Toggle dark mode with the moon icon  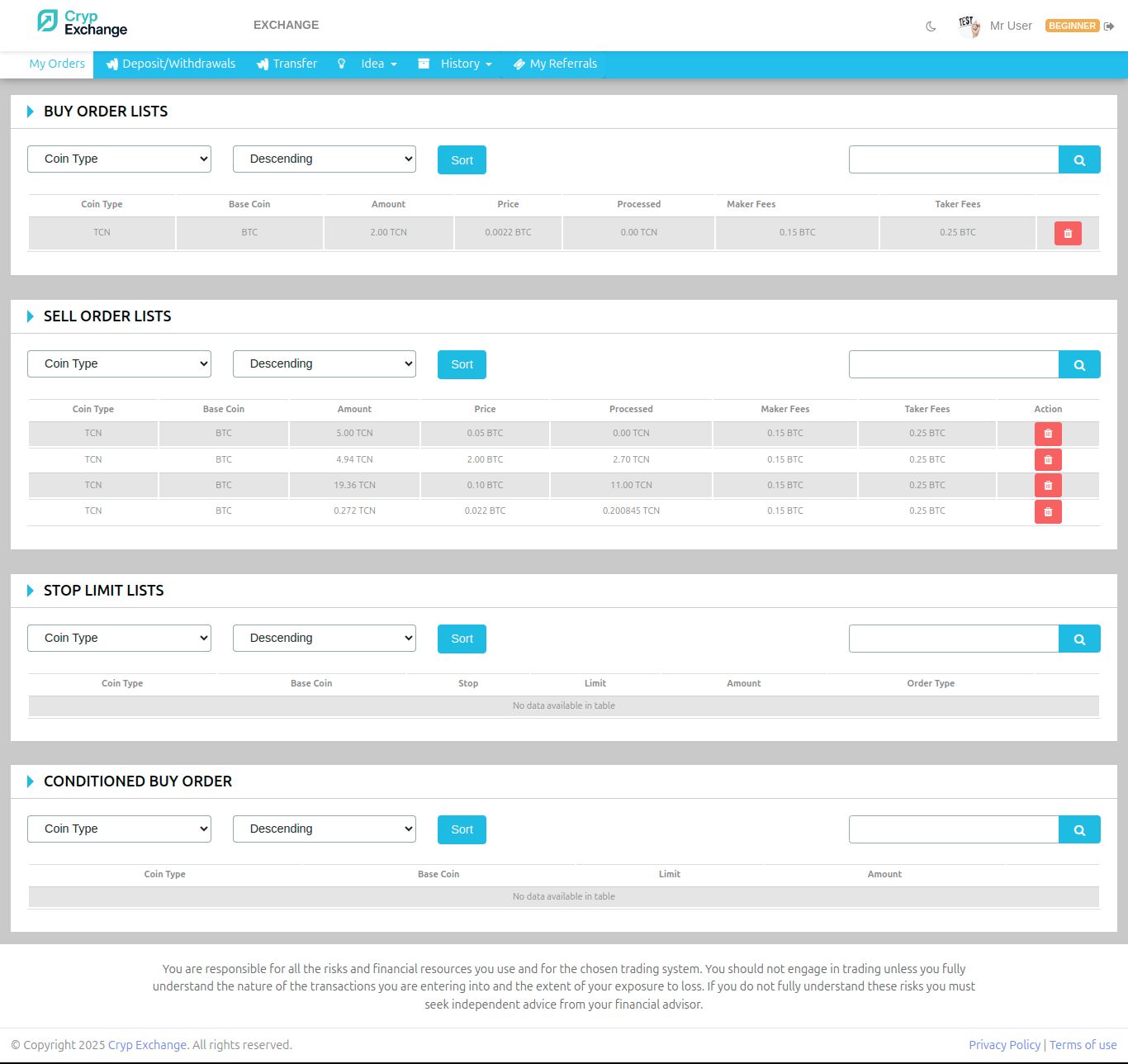[931, 26]
